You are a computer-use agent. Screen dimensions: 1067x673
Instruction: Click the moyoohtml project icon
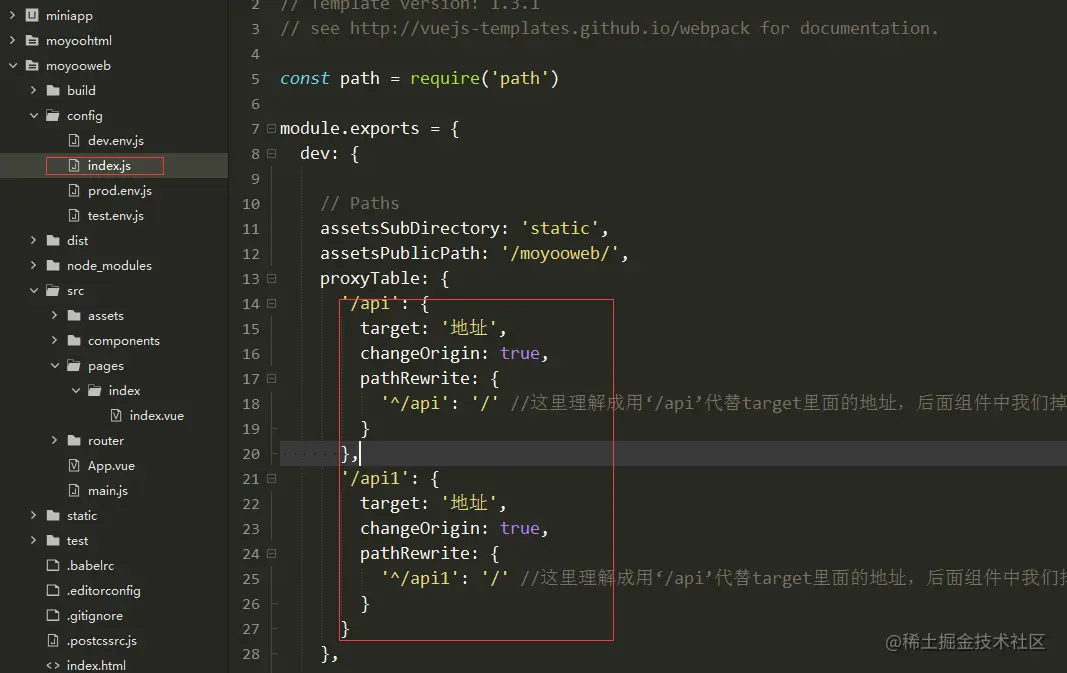coord(32,40)
